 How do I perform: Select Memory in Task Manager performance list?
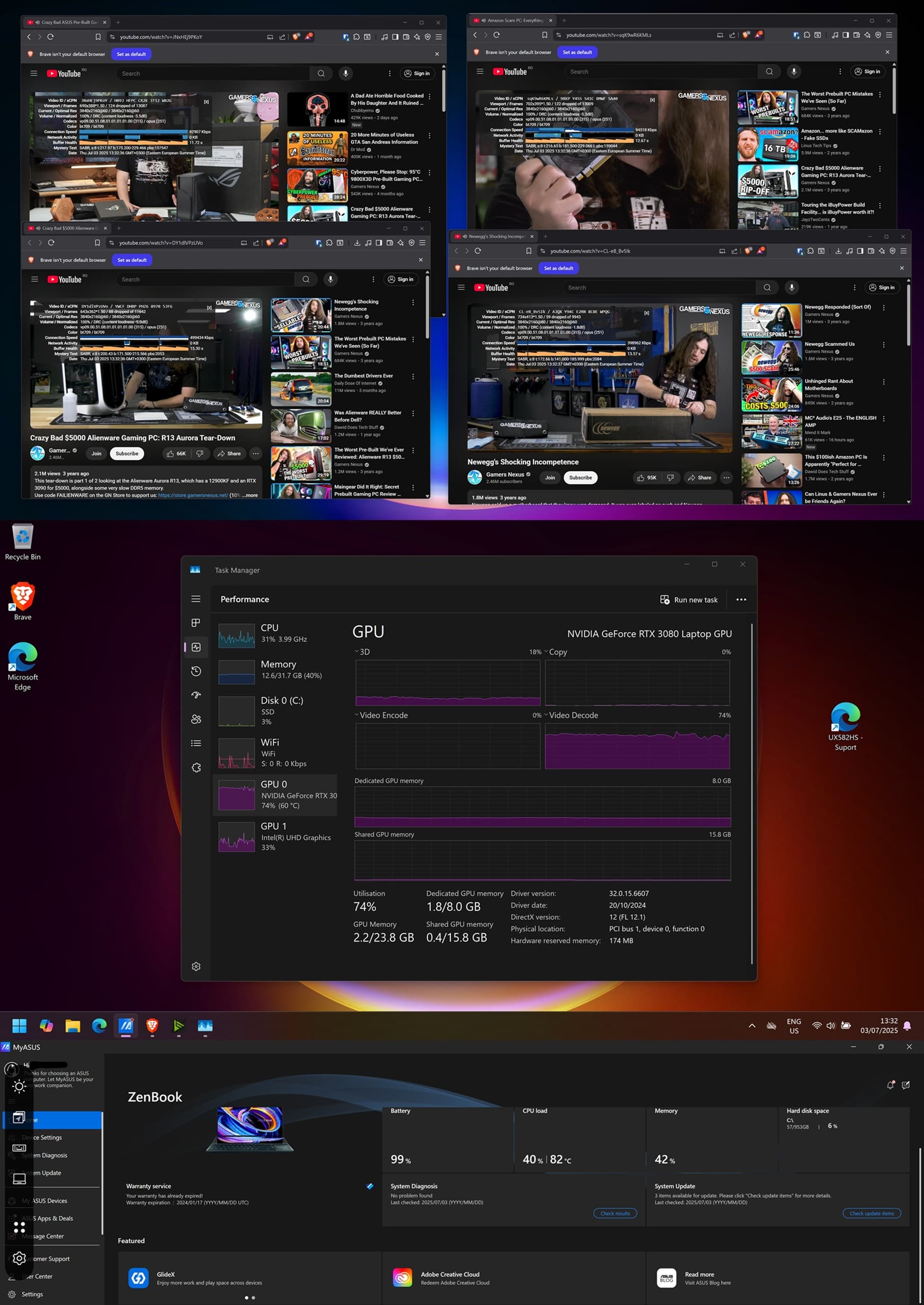pos(275,670)
